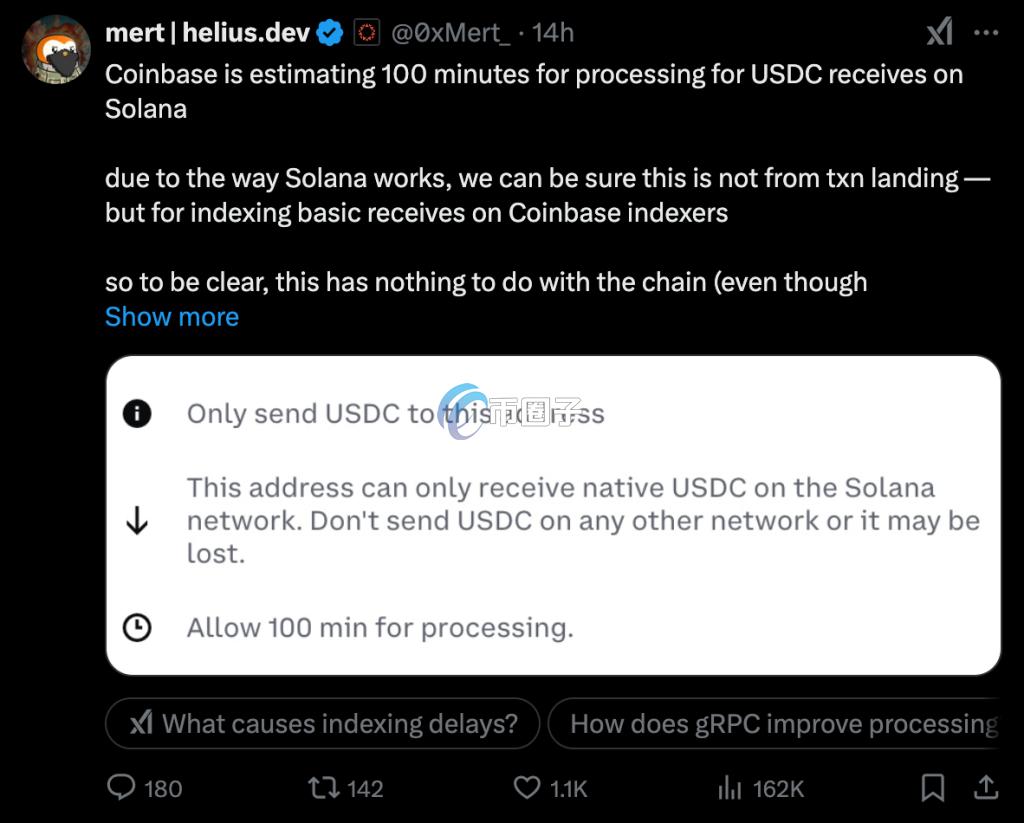Click the mert | helius.dev display name

tap(208, 33)
